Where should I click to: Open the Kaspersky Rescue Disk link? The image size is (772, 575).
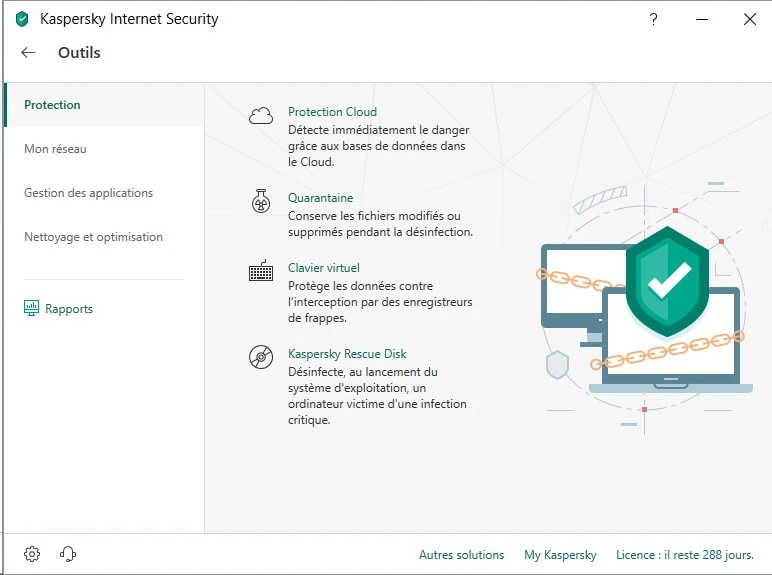pyautogui.click(x=347, y=354)
